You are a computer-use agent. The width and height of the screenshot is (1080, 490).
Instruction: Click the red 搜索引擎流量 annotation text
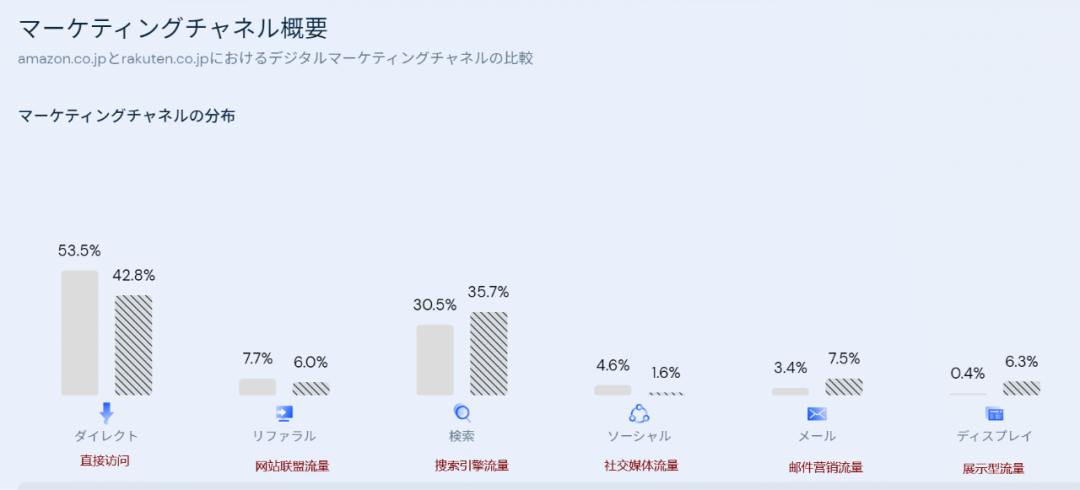[471, 465]
